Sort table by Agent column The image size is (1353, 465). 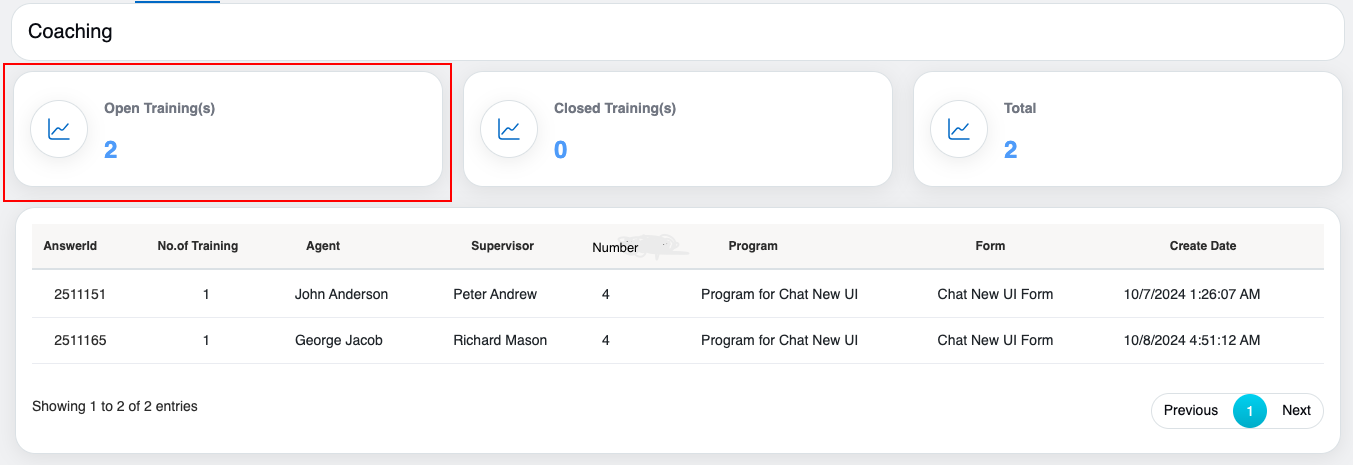click(x=323, y=246)
